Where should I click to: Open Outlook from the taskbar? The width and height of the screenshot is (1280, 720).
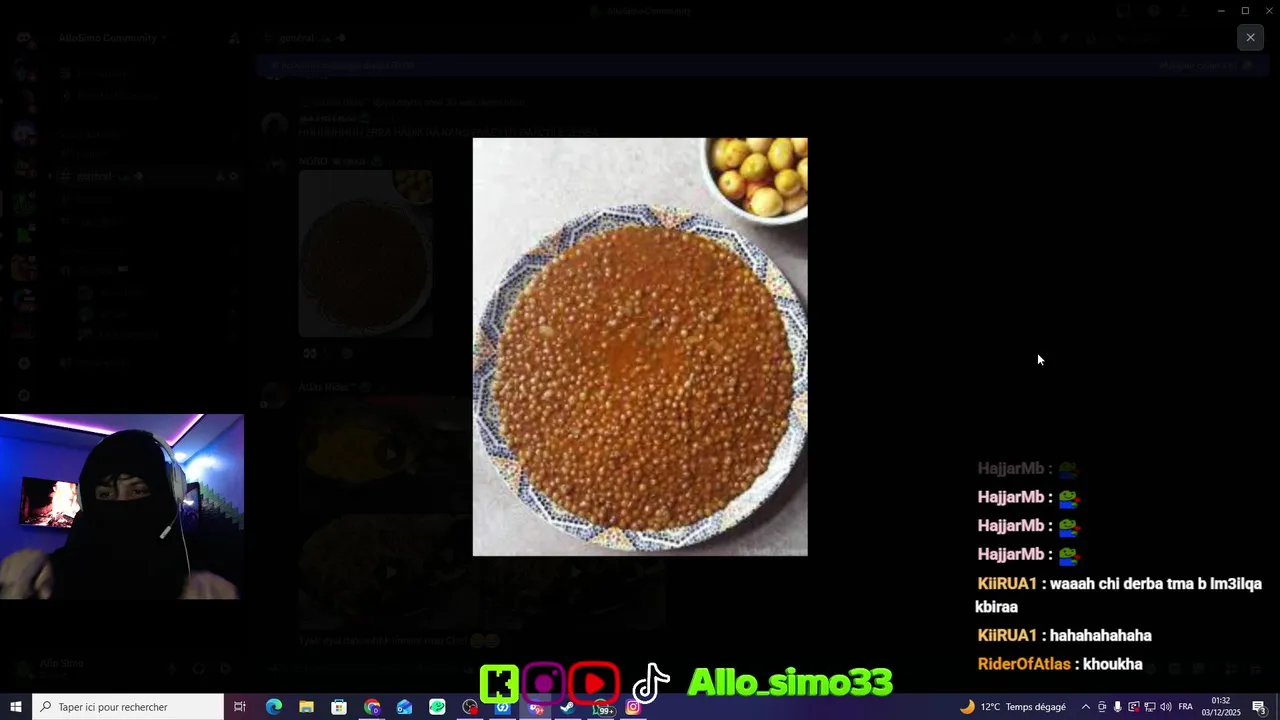pos(404,707)
